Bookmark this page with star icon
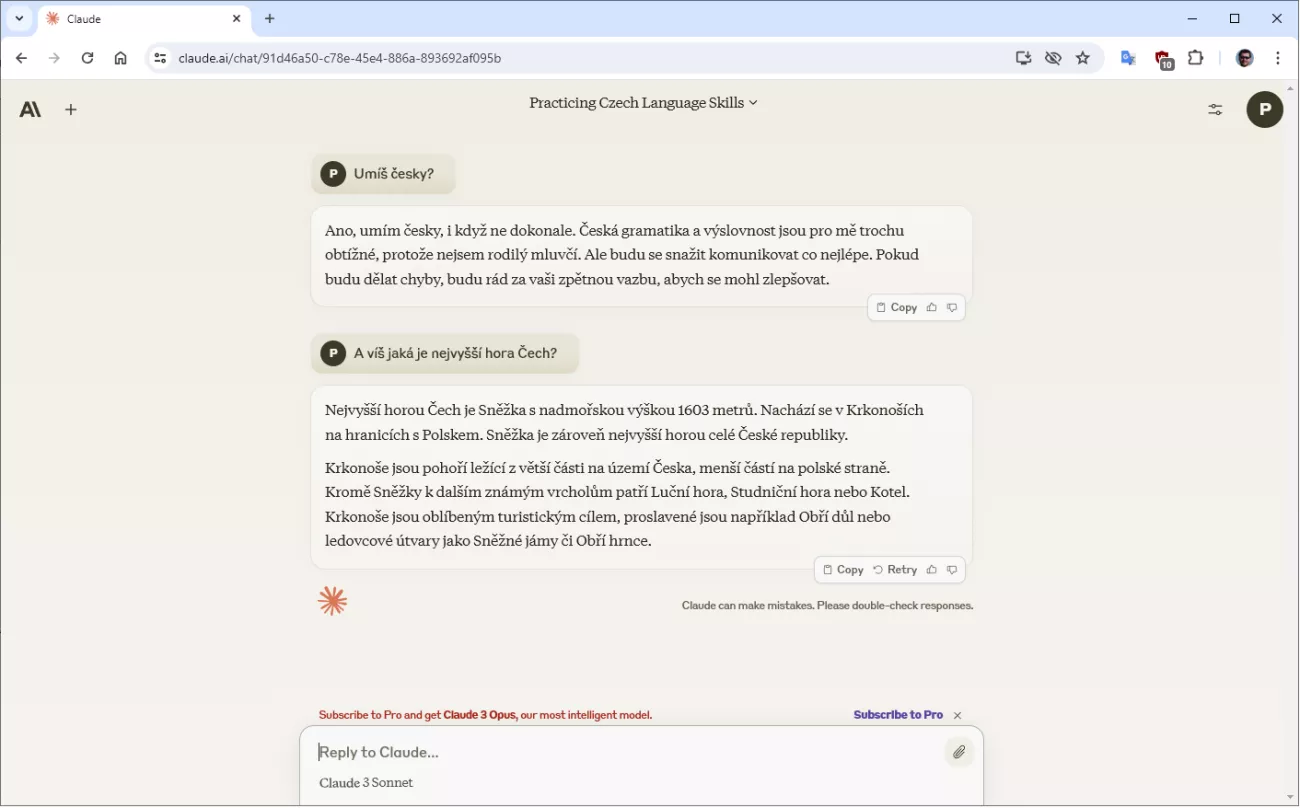1300x808 pixels. pyautogui.click(x=1083, y=58)
